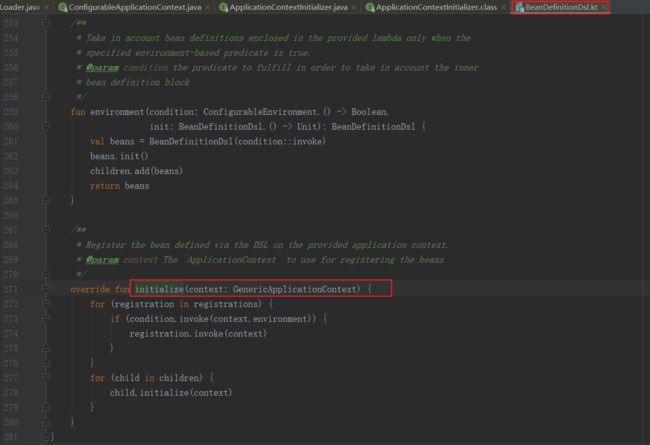Click the ApplicationContextInitializer.class tab file icon
The width and height of the screenshot is (650, 445).
point(370,8)
